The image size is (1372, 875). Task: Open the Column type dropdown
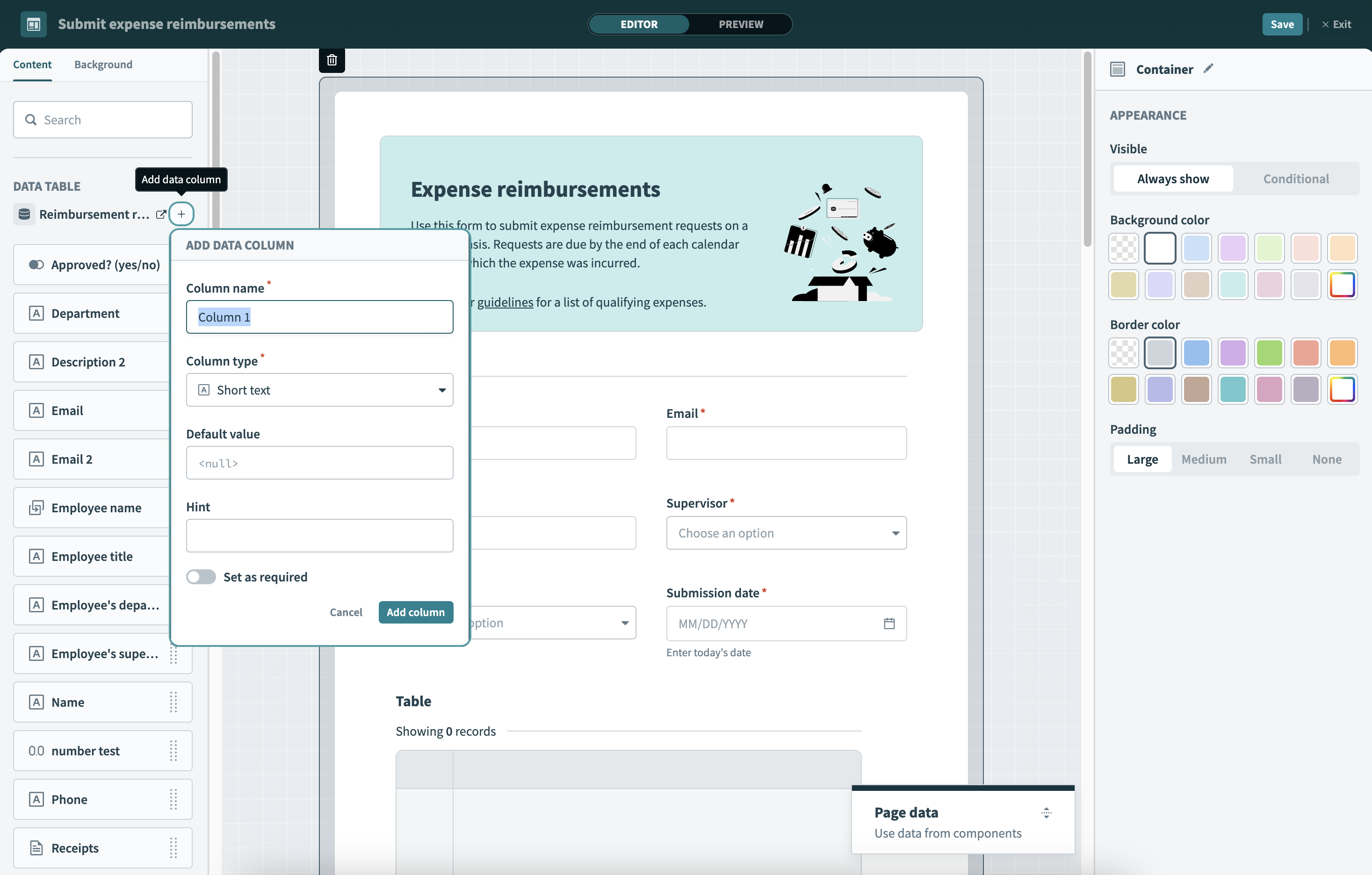(320, 389)
